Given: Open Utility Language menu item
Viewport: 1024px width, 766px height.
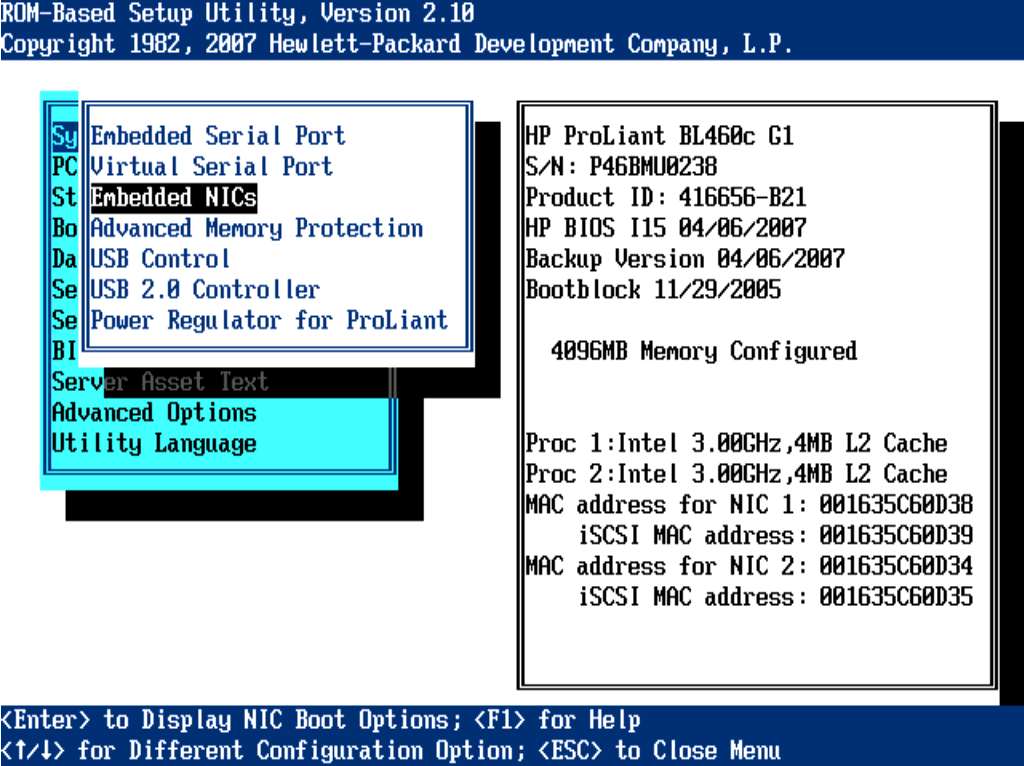Looking at the screenshot, I should (154, 443).
